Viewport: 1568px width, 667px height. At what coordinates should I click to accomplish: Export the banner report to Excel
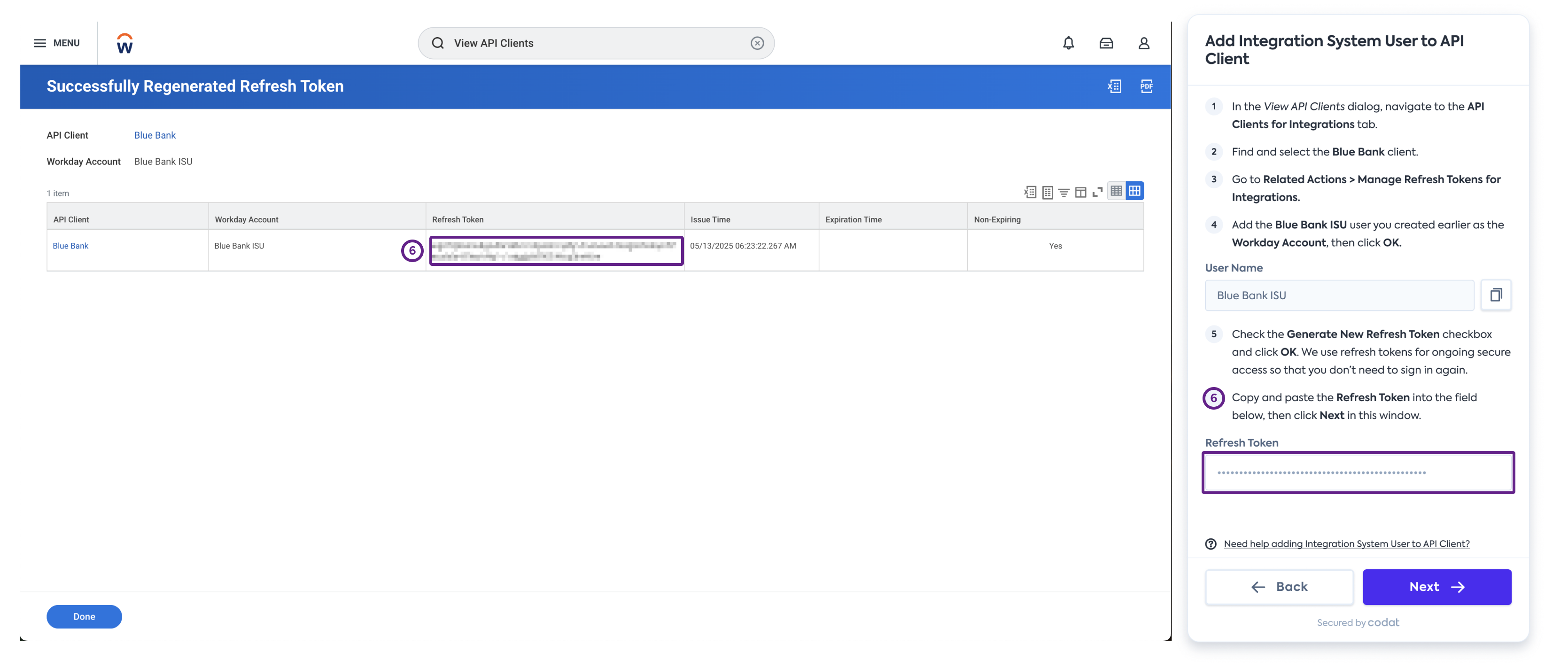tap(1115, 86)
